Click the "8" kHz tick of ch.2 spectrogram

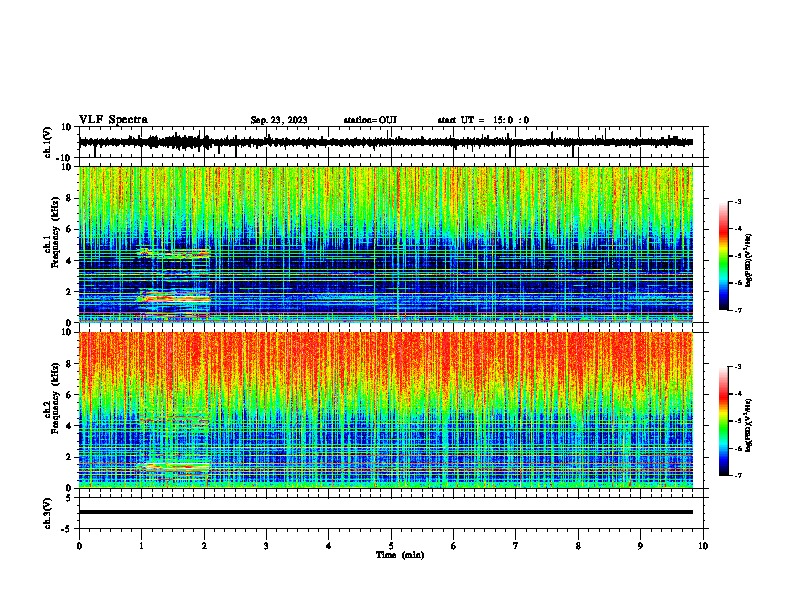69,364
